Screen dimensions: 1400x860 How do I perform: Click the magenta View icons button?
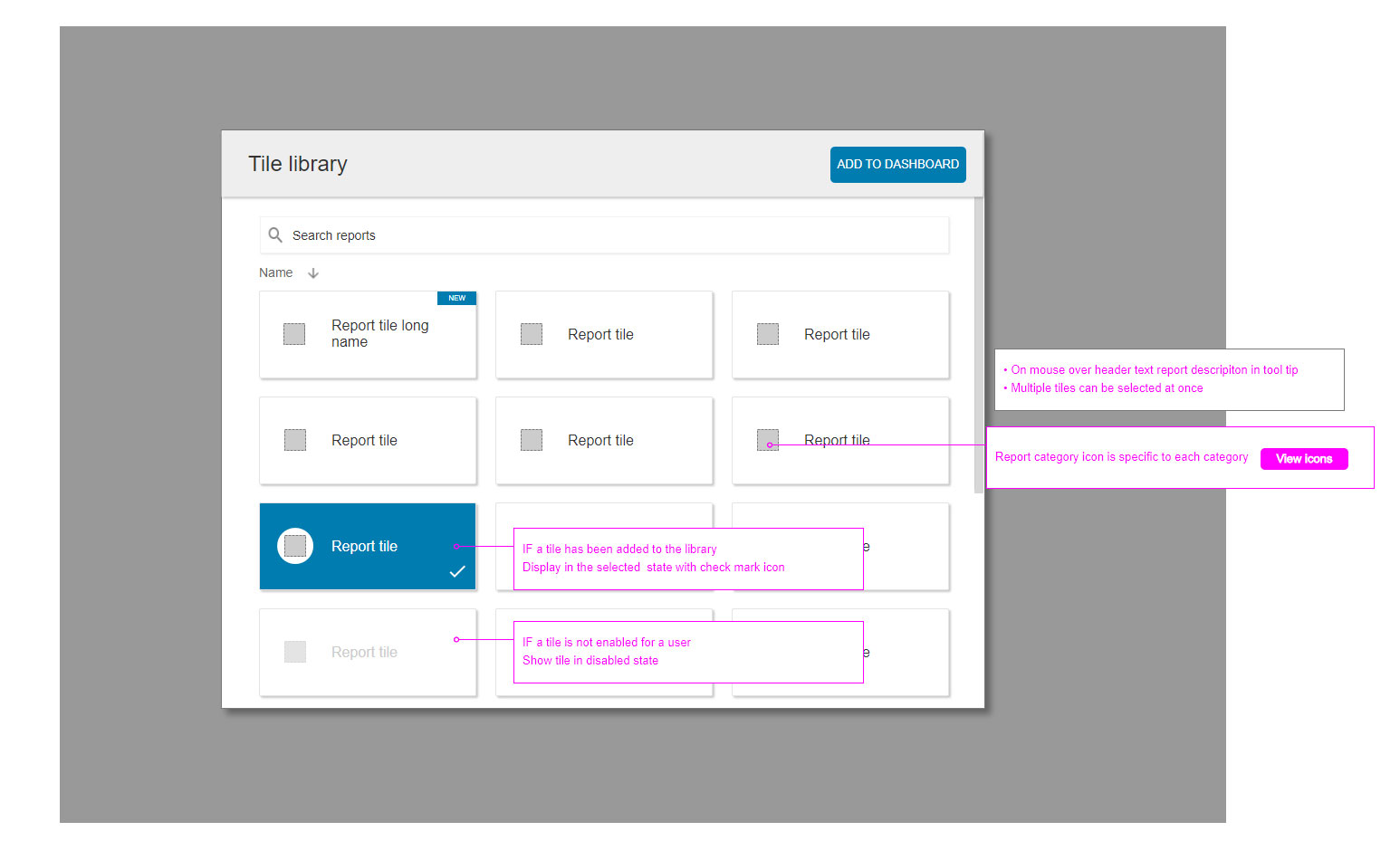tap(1303, 459)
